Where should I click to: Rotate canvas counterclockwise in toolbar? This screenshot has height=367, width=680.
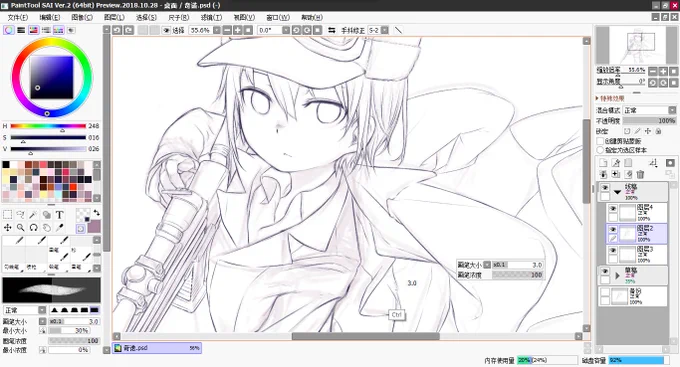(296, 30)
